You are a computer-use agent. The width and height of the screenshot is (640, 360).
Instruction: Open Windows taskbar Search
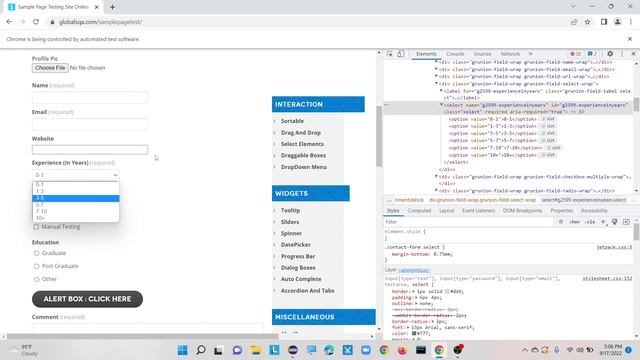click(x=200, y=350)
